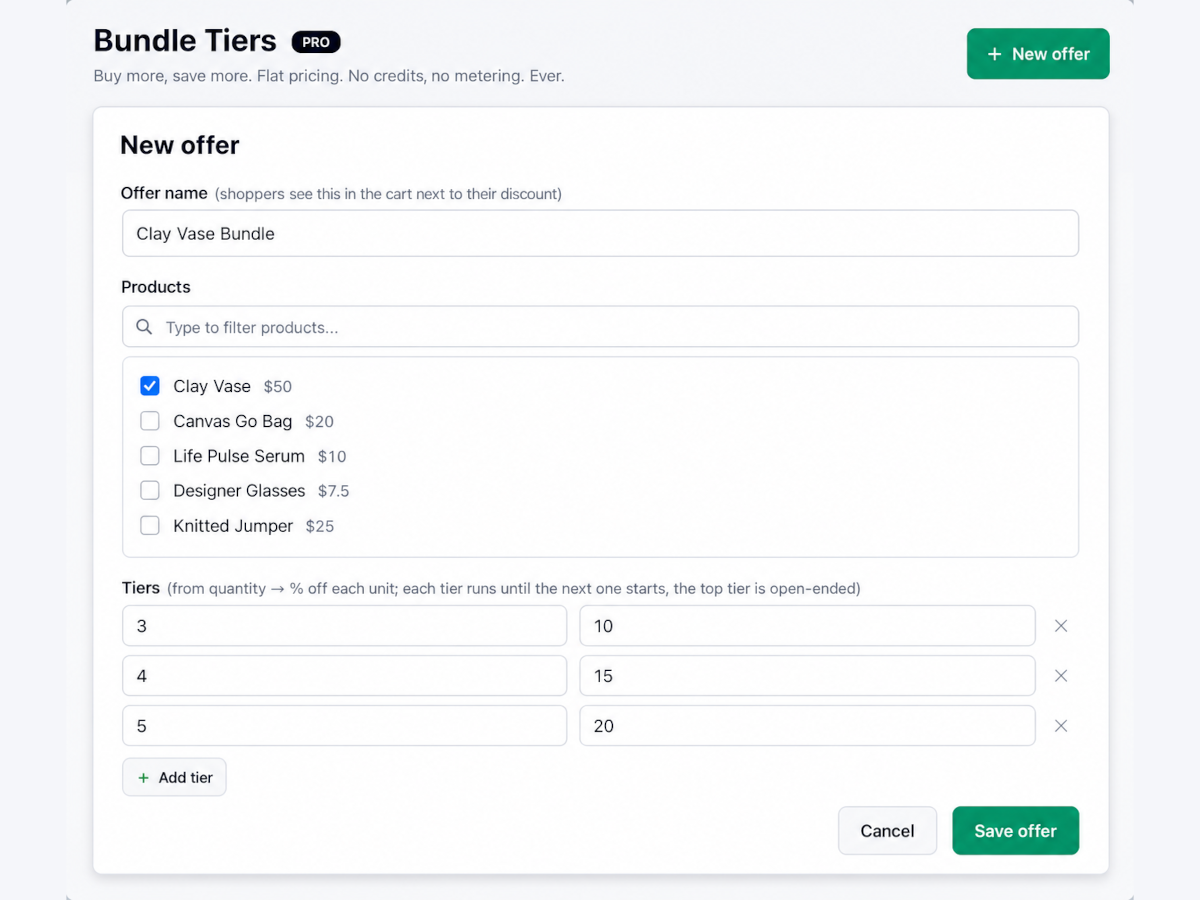
Task: Save the offer
Action: tap(1015, 831)
